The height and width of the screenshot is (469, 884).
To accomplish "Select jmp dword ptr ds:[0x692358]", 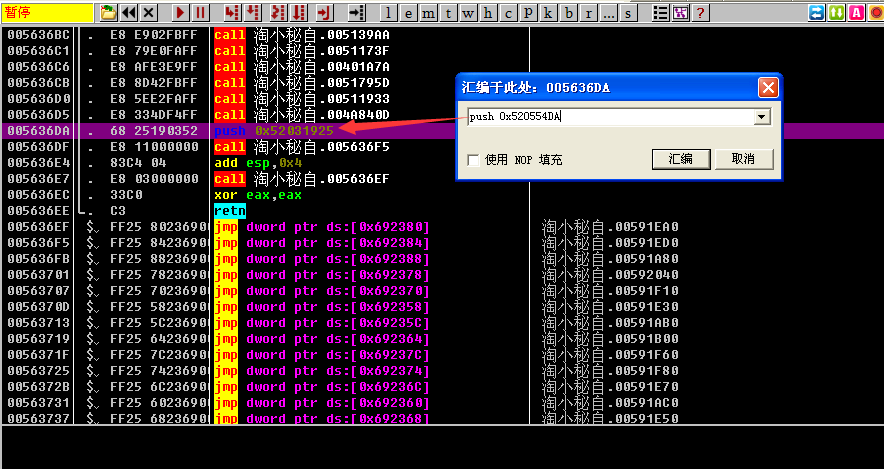I will 322,307.
